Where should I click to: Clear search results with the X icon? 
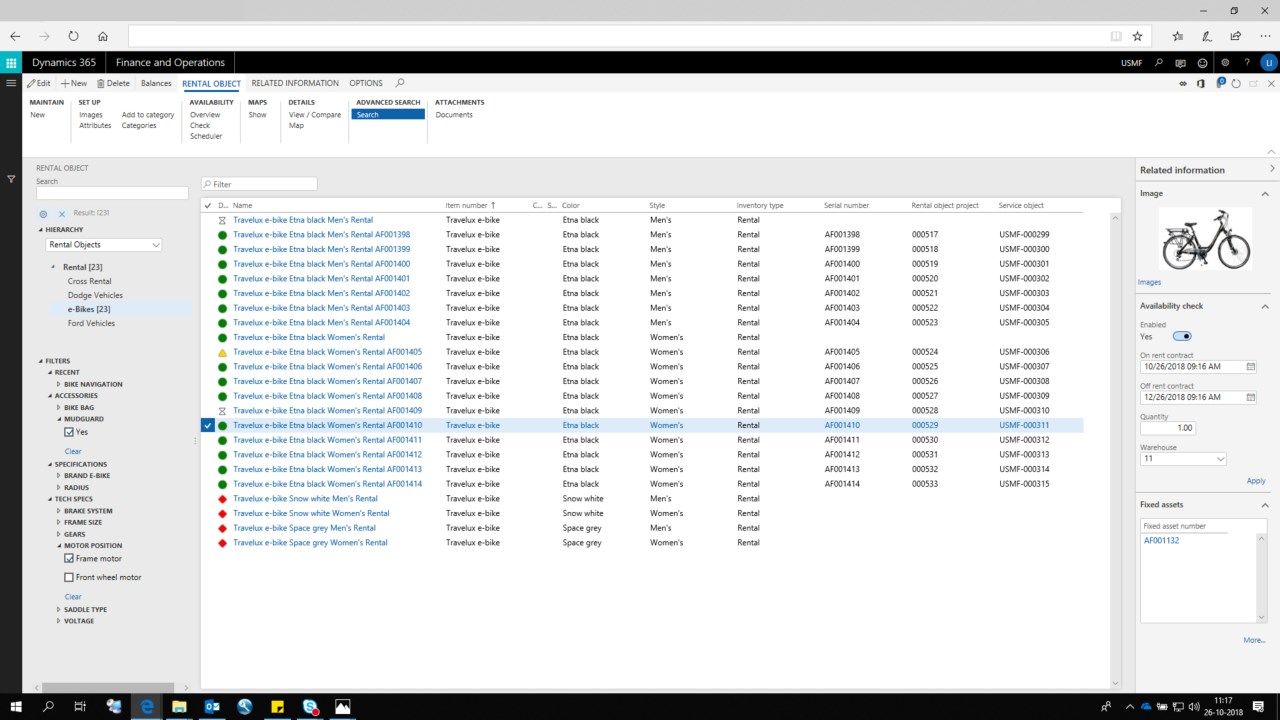pos(61,214)
